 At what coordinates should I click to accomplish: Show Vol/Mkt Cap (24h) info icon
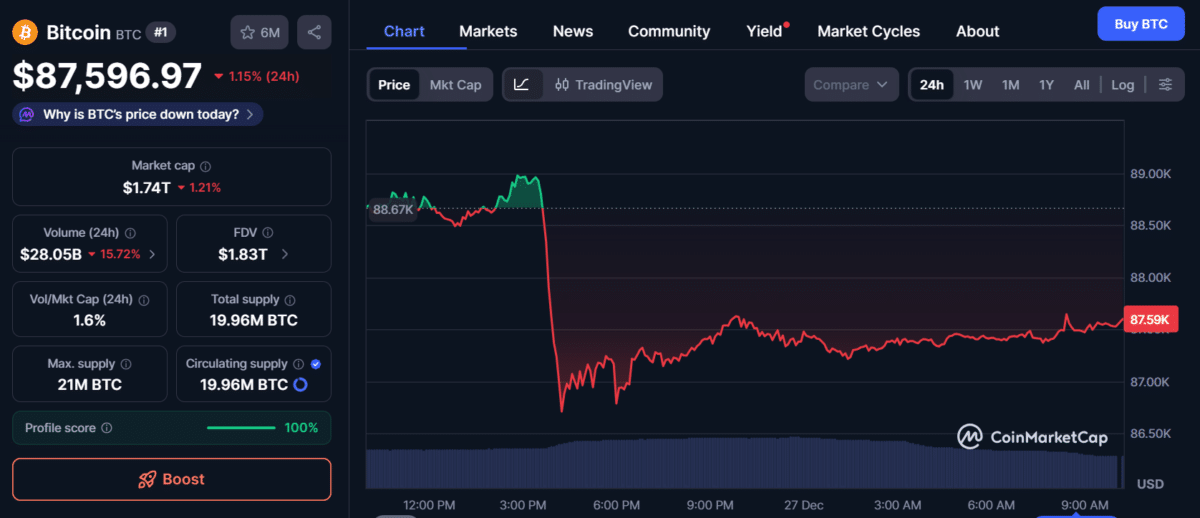[x=144, y=299]
